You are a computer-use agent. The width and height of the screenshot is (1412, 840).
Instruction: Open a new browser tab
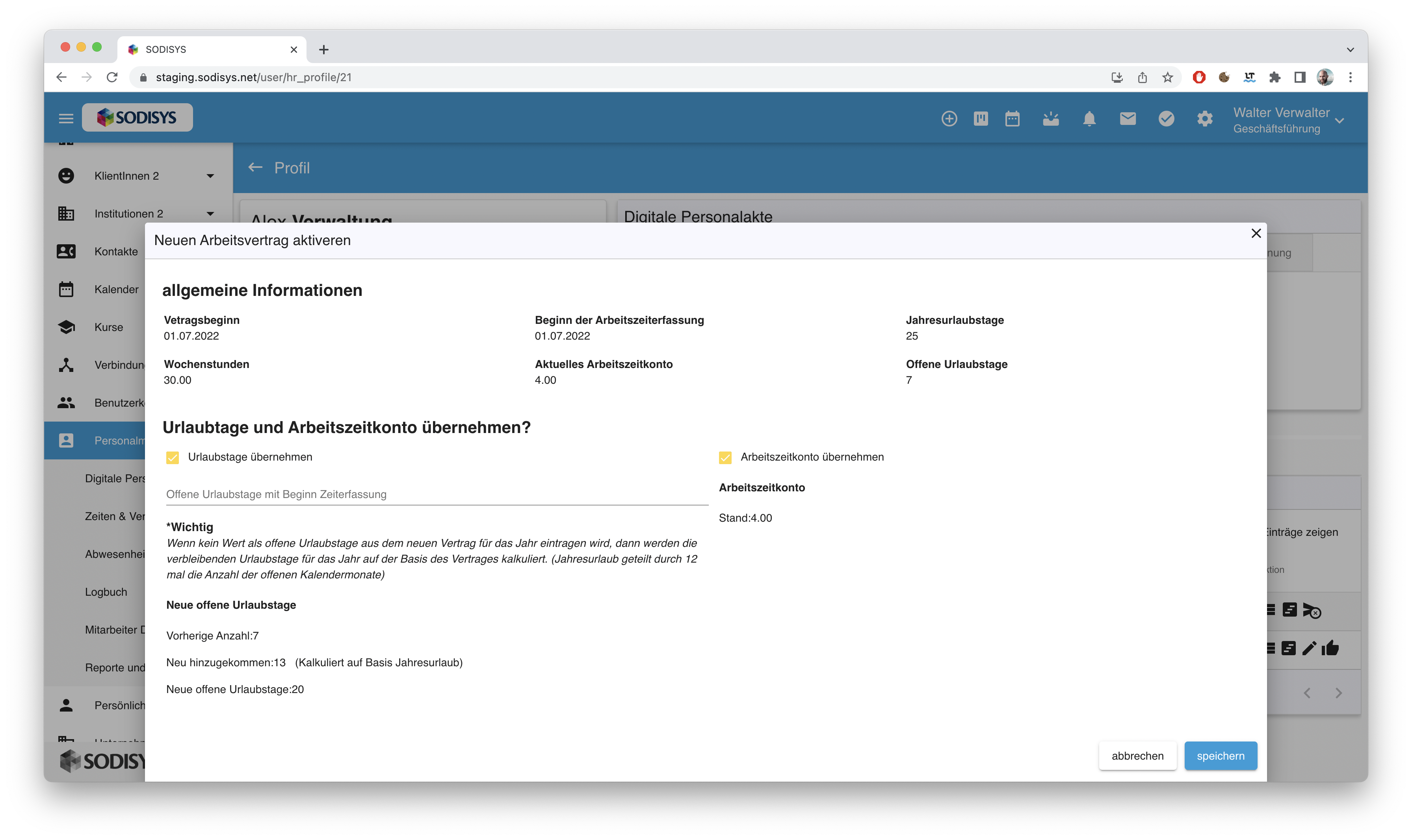tap(324, 50)
